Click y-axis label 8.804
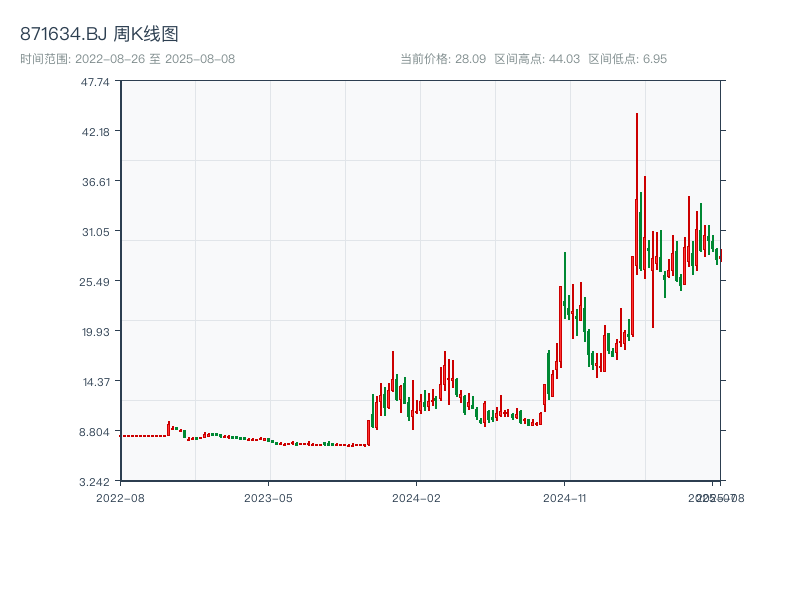Image resolution: width=800 pixels, height=600 pixels. (x=94, y=432)
